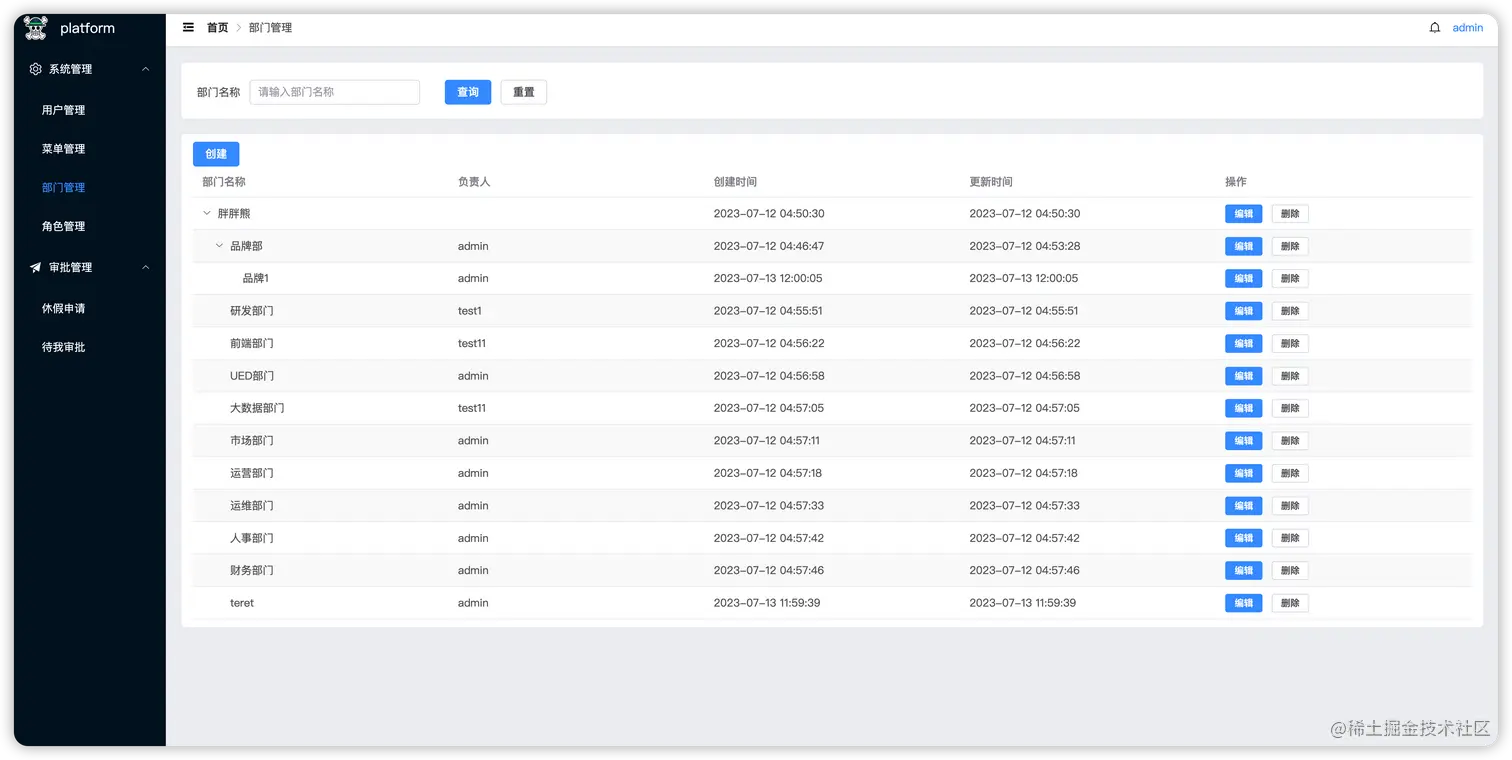Edit the 品牌1 department
This screenshot has height=760, width=1512.
tap(1243, 279)
